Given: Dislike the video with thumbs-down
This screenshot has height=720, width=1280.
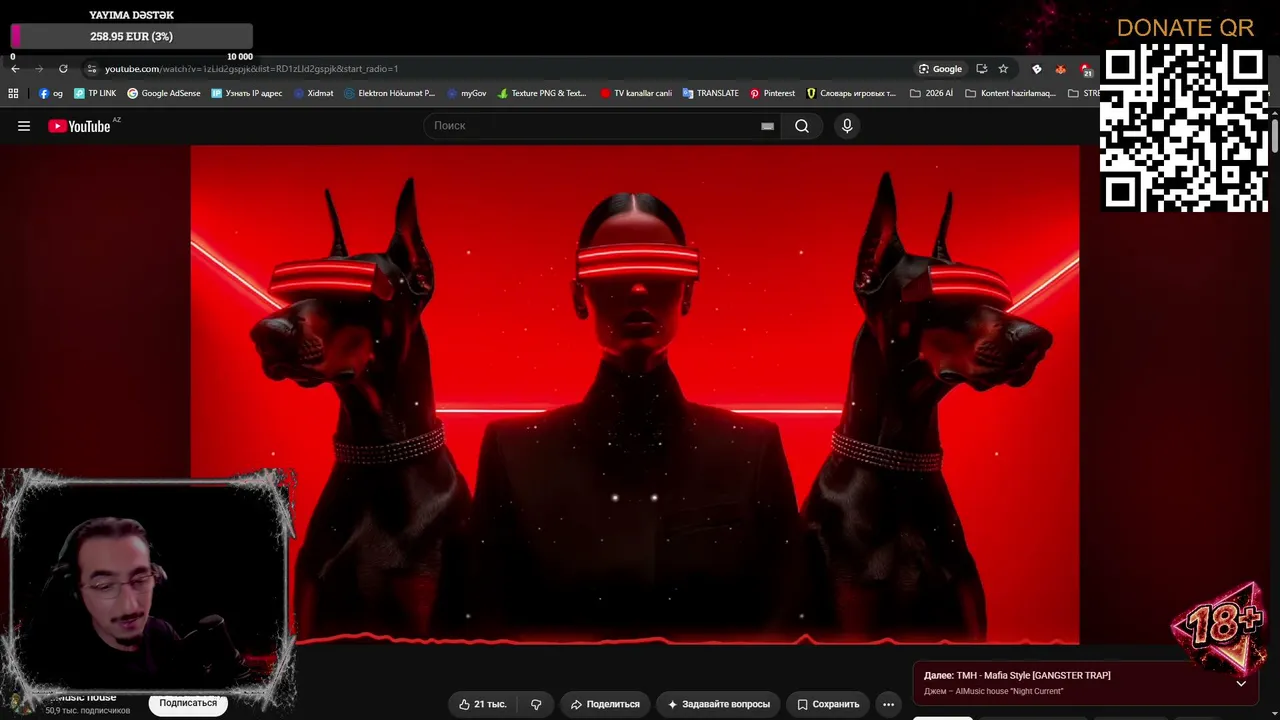Looking at the screenshot, I should pyautogui.click(x=536, y=704).
